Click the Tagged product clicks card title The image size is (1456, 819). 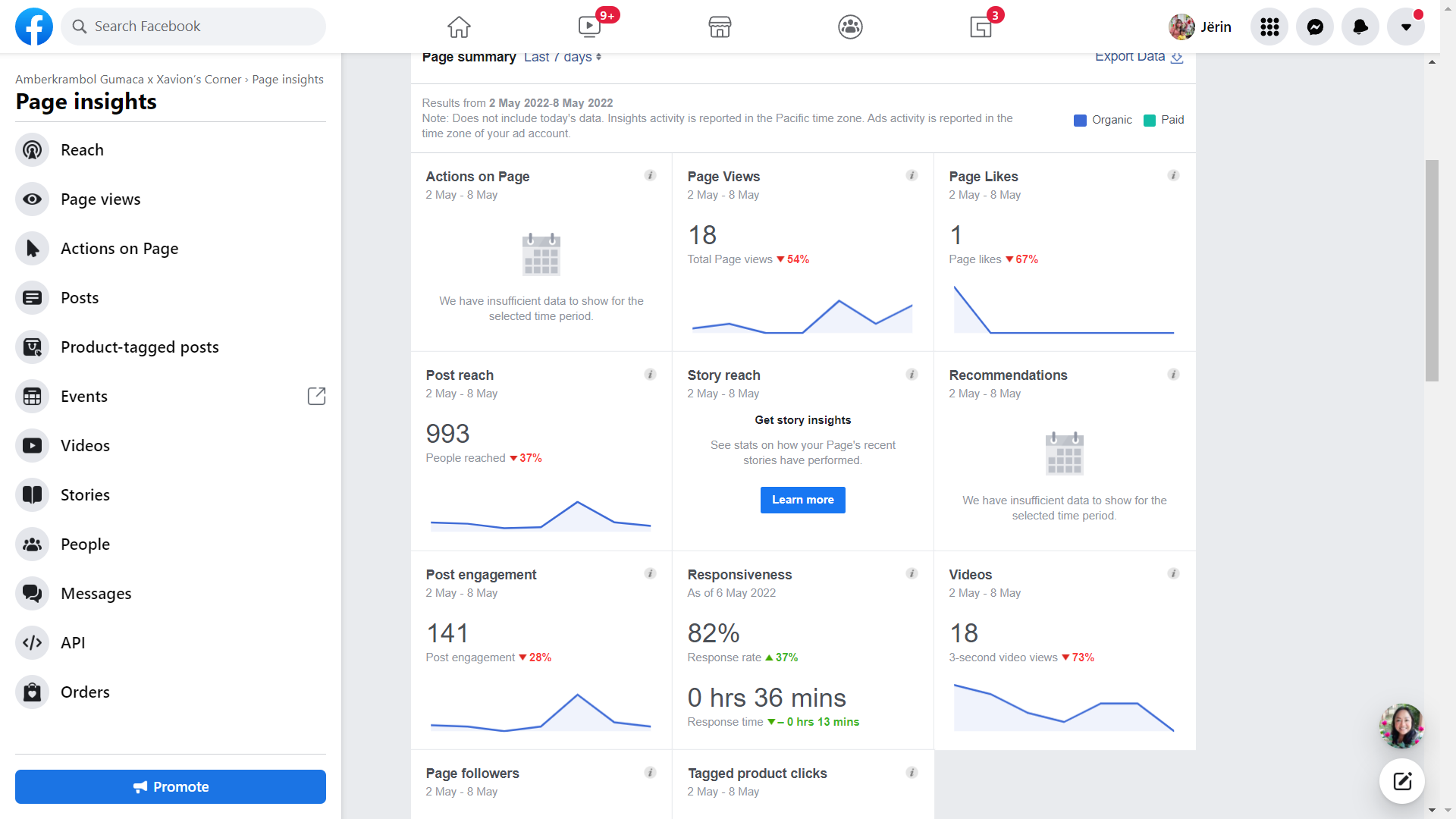(x=757, y=773)
